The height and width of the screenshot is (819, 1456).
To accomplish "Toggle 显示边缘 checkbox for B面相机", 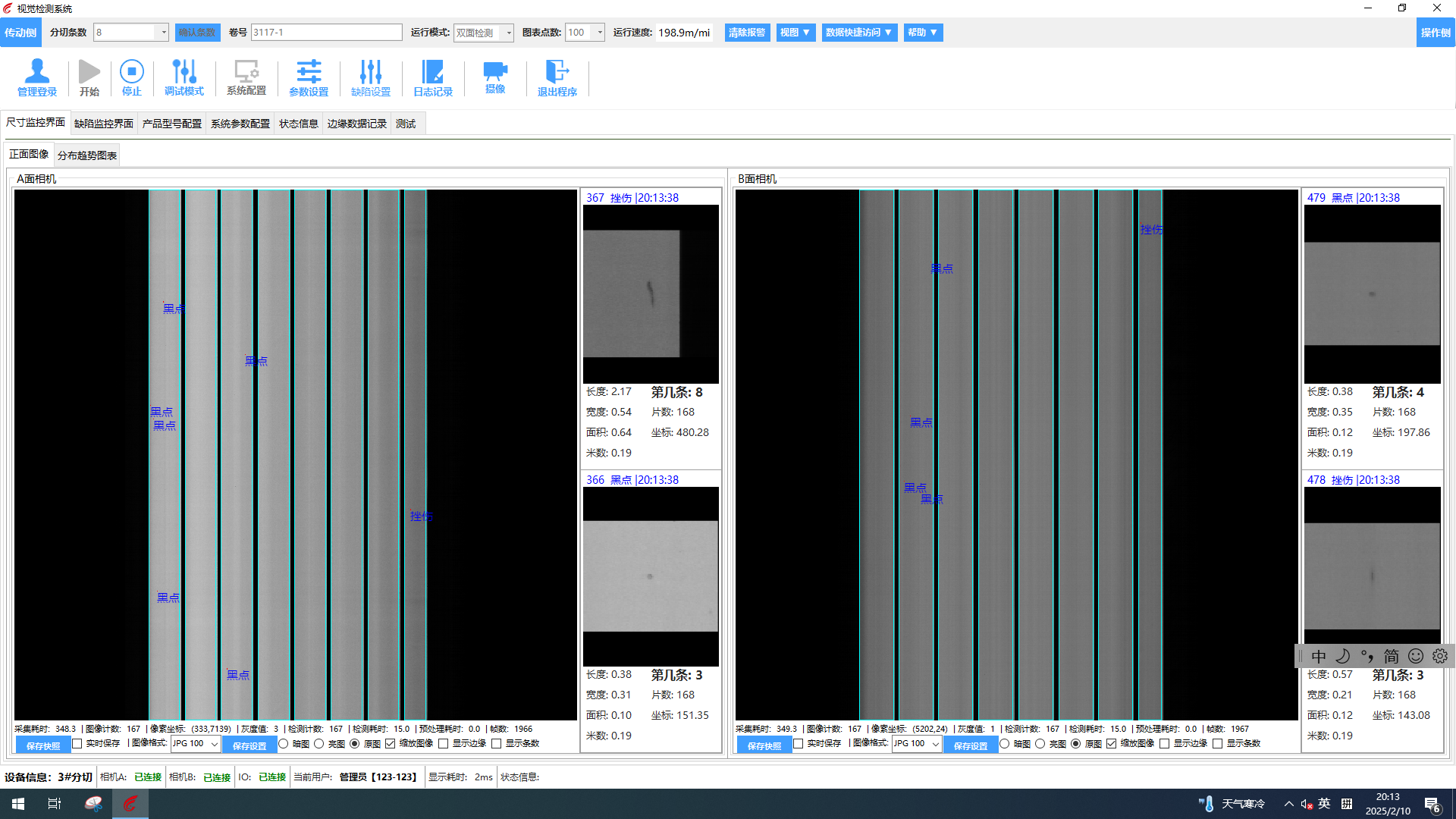I will [1165, 744].
